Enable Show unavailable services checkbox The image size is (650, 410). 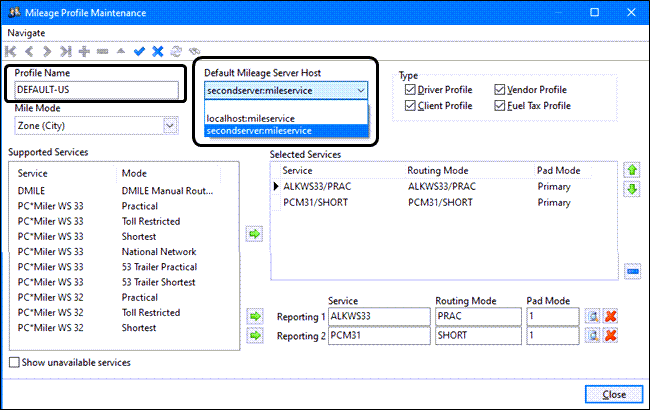coord(14,362)
